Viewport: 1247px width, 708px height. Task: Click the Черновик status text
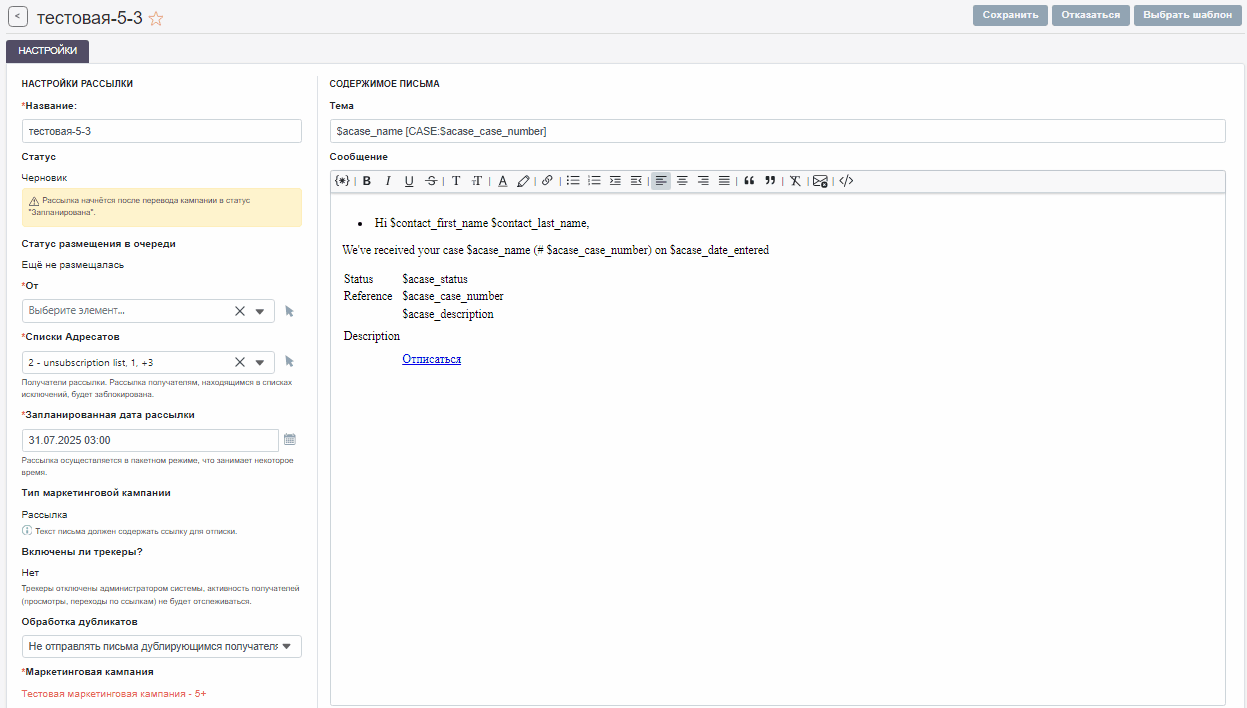coord(45,177)
